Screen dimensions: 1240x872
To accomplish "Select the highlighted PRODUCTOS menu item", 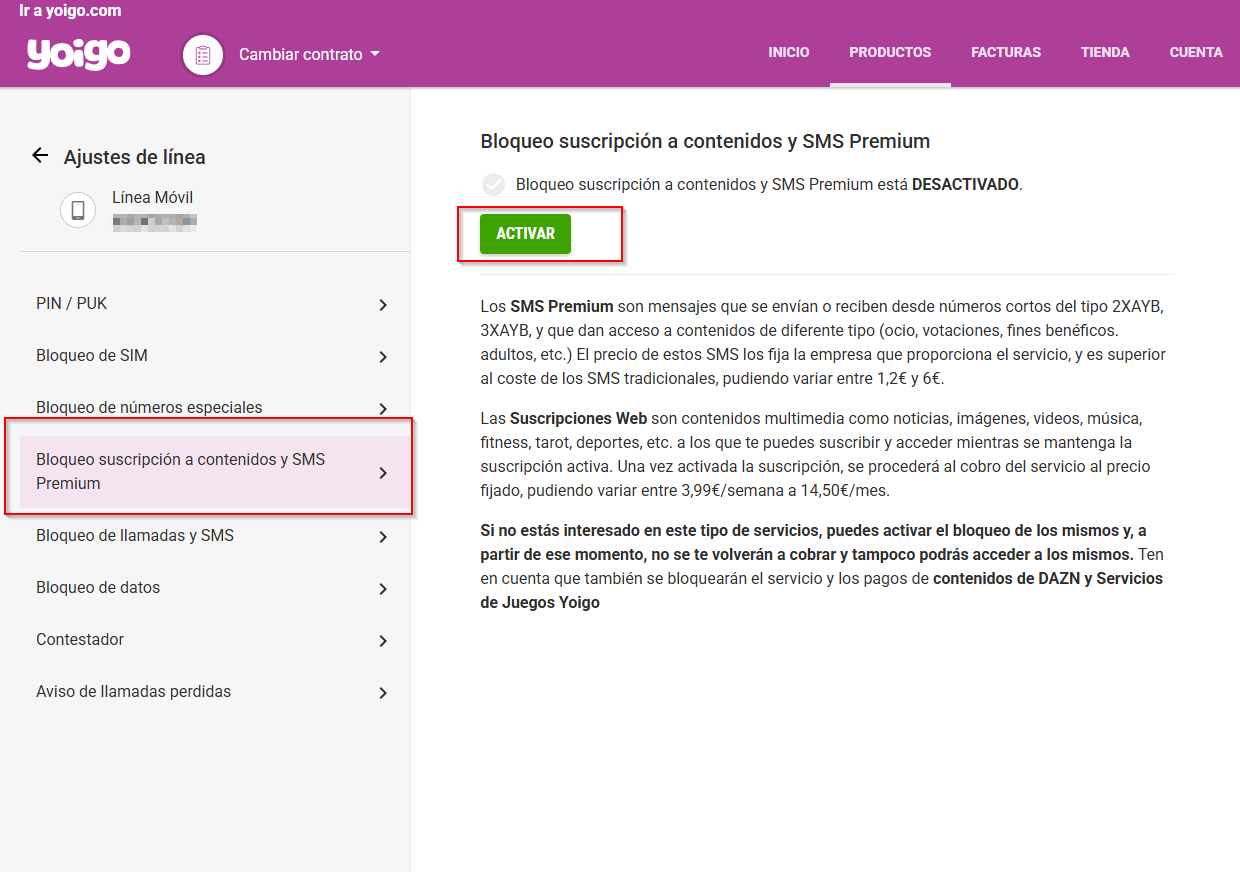I will tap(890, 52).
